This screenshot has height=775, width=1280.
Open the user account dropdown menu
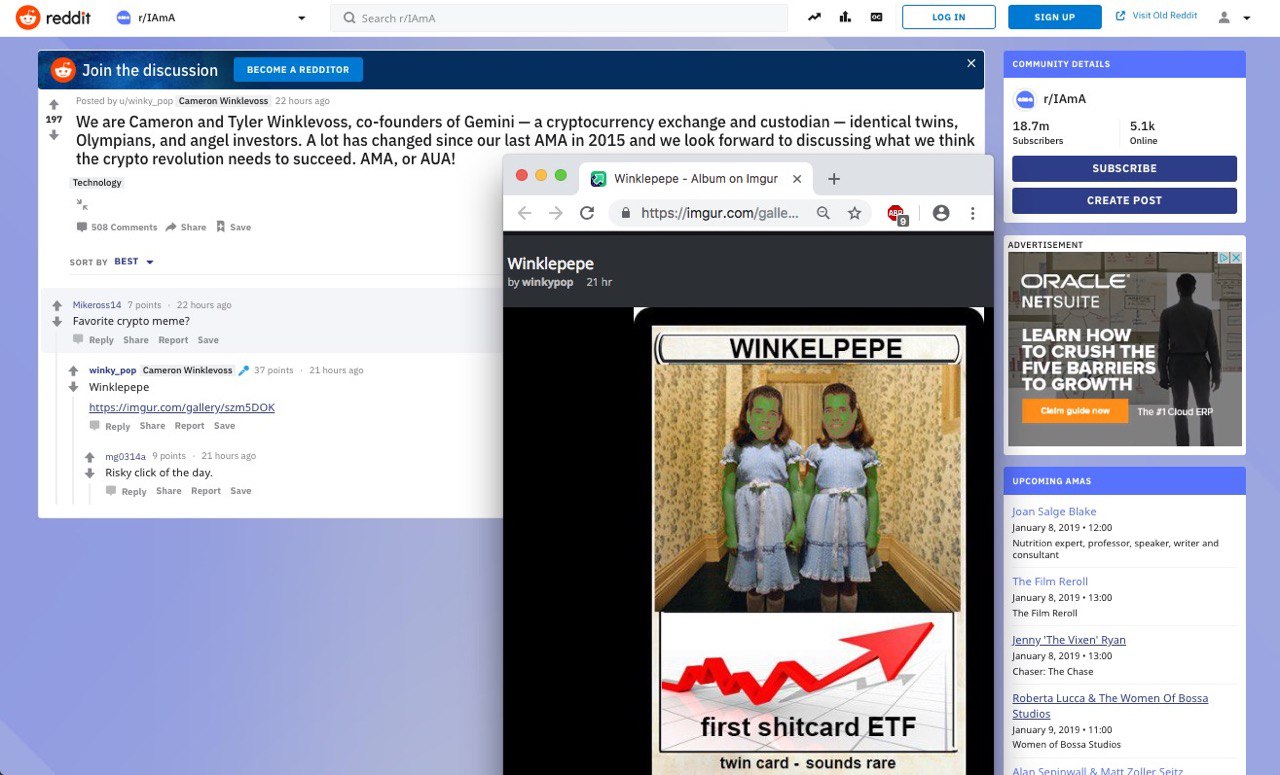click(x=1235, y=18)
